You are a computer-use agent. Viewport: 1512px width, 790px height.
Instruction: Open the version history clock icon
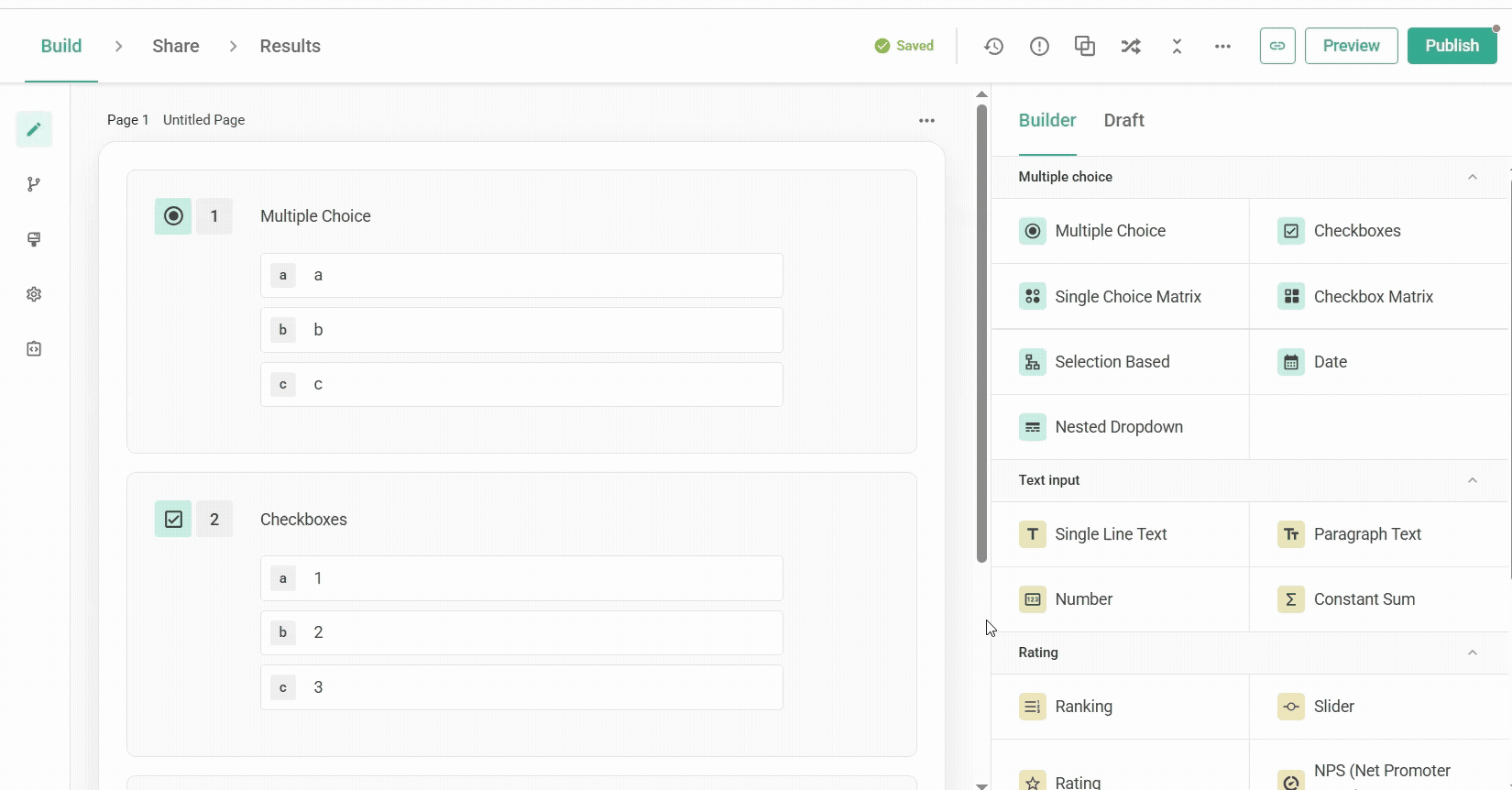[x=993, y=46]
